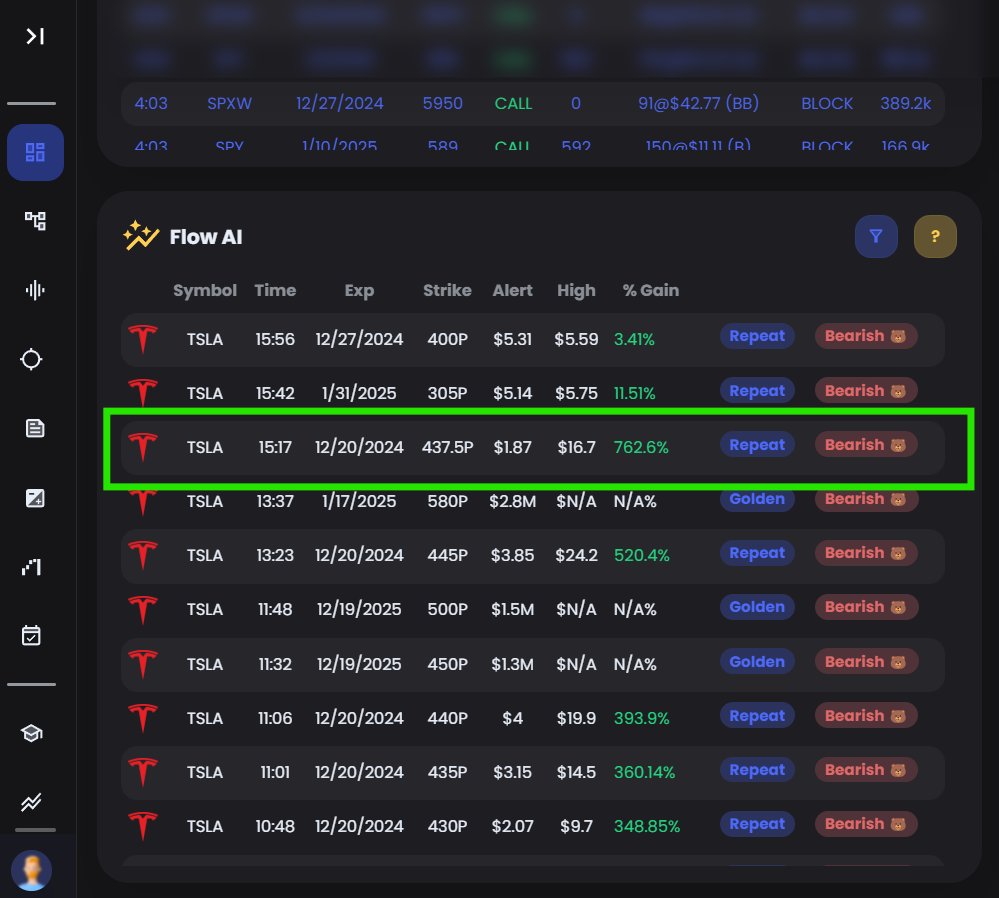Click the Repeat tag on the 400P row
Screen dimensions: 999x898
[757, 336]
